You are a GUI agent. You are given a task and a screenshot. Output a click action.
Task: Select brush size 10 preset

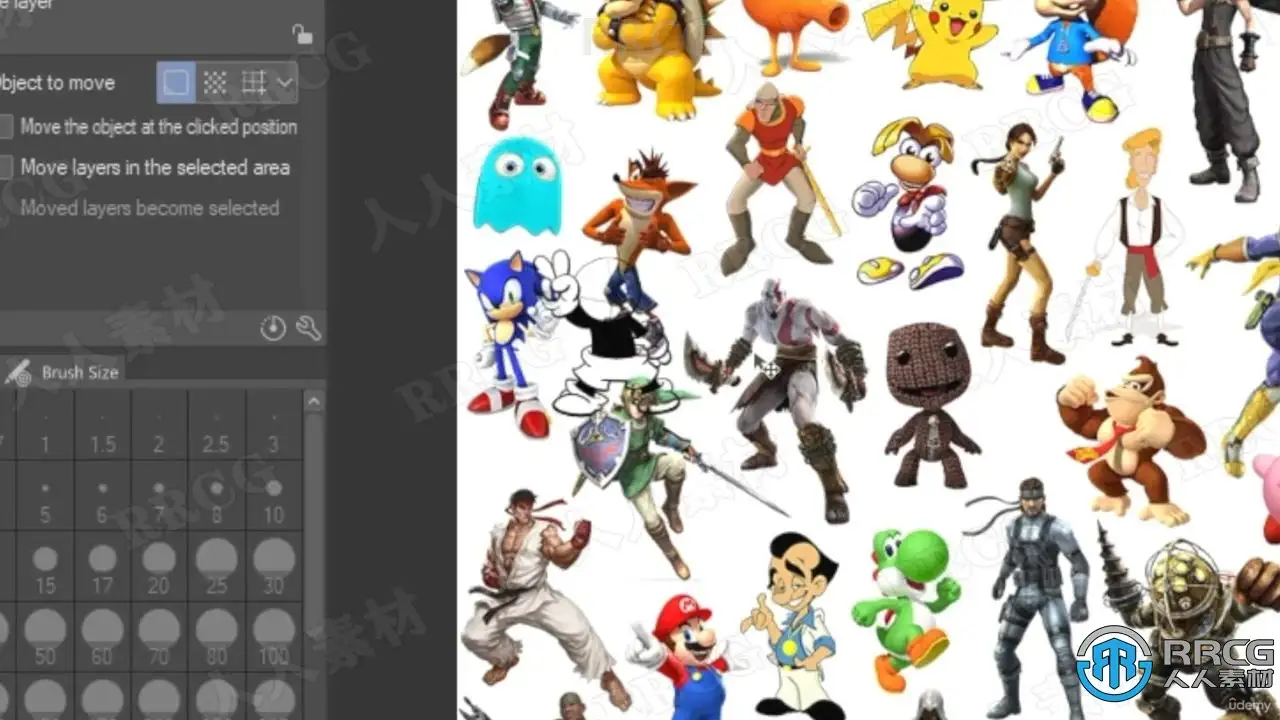click(274, 496)
